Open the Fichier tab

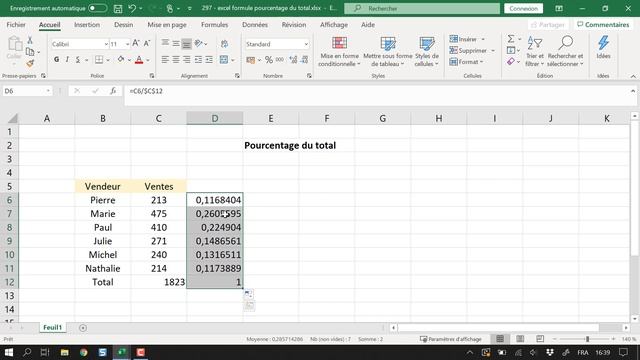click(x=16, y=24)
